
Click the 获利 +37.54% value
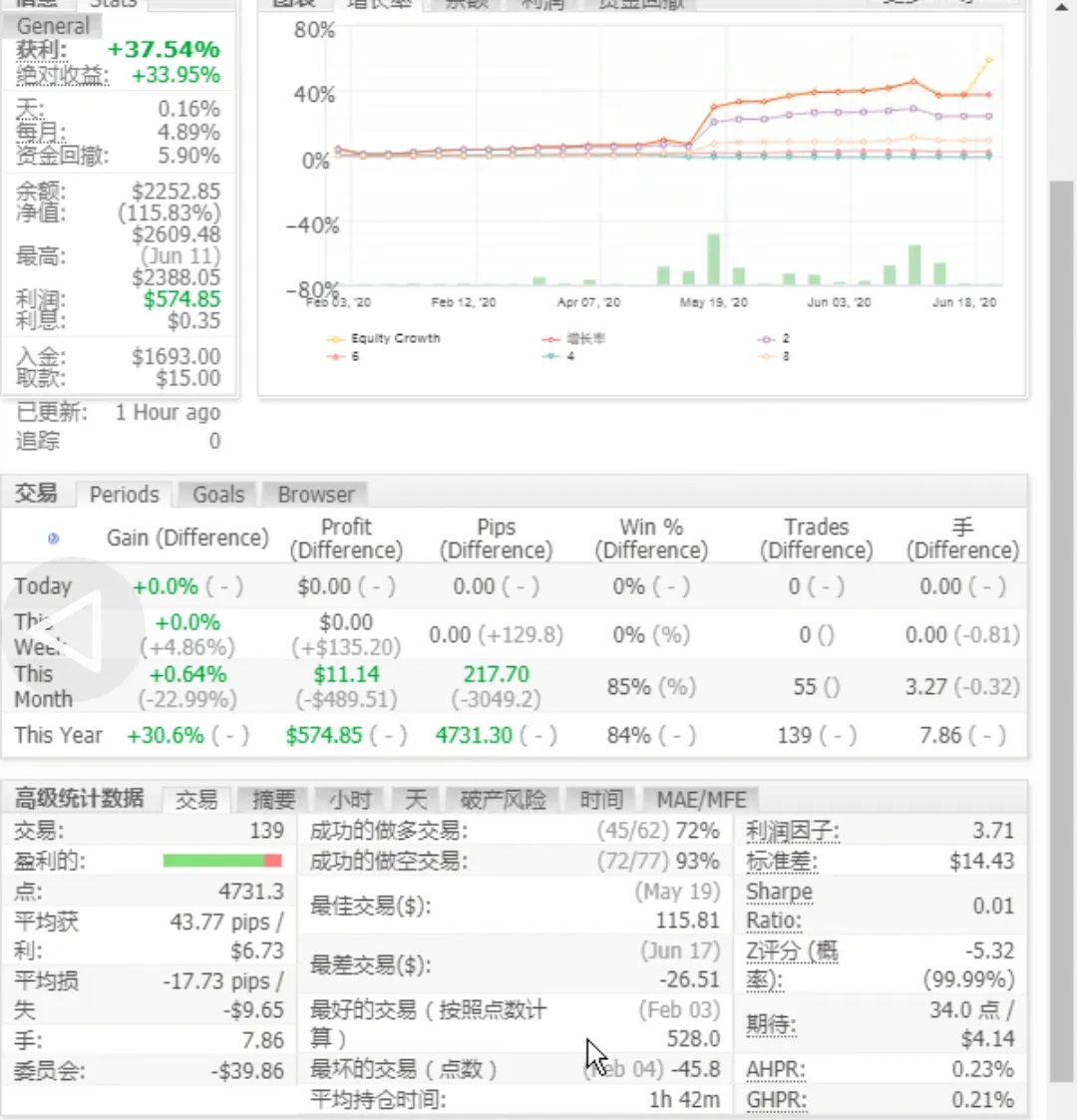coord(164,49)
